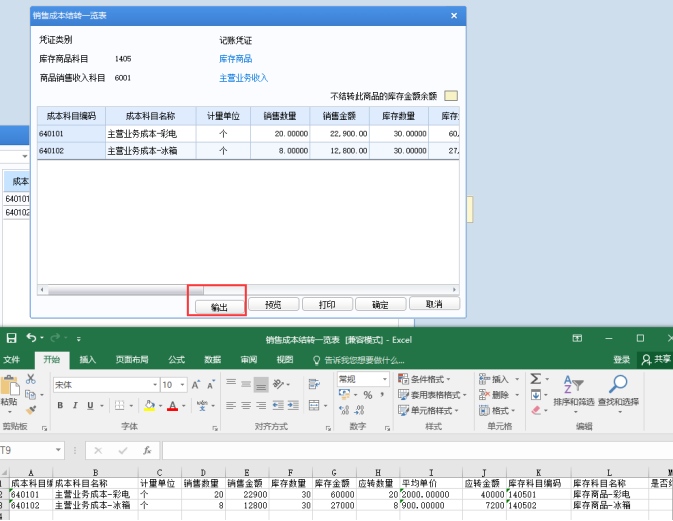Toggle underline formatting in Excel

[x=90, y=406]
